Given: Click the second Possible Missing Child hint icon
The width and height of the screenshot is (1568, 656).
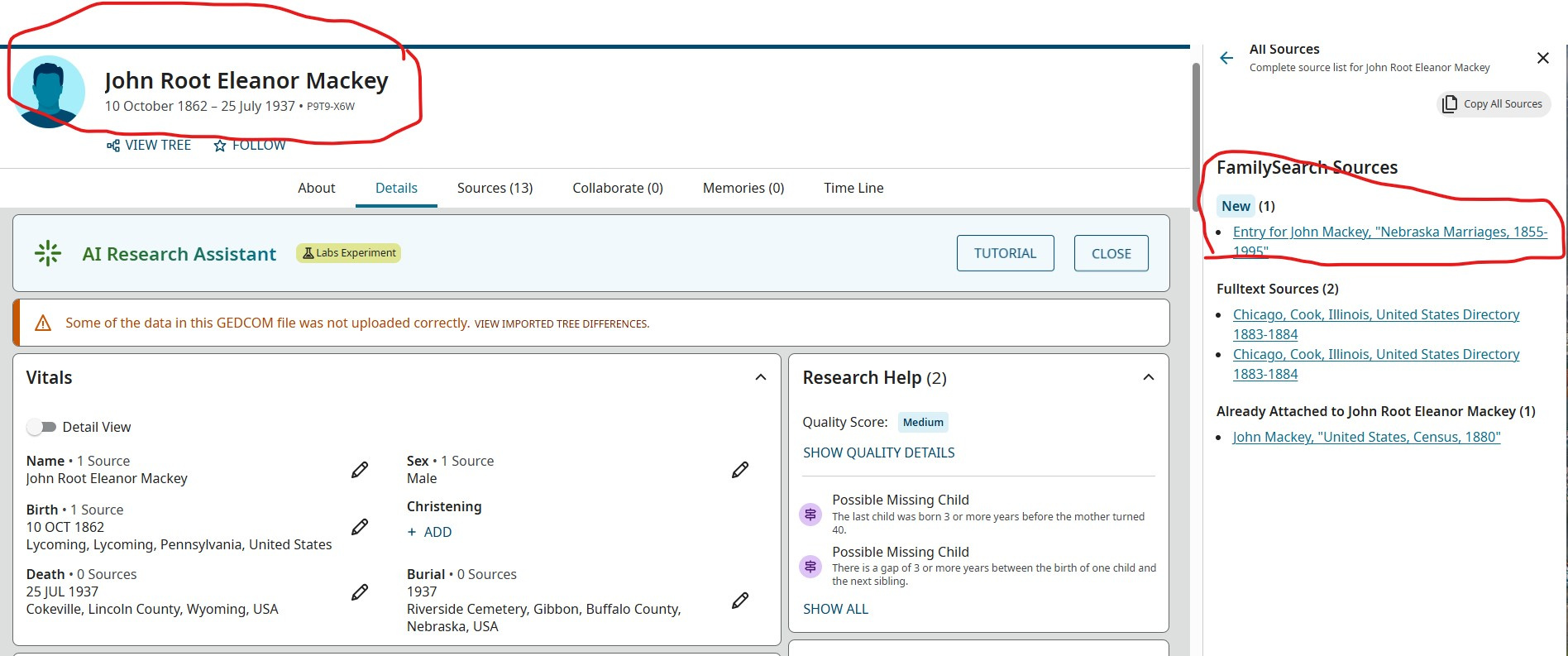Looking at the screenshot, I should [810, 567].
